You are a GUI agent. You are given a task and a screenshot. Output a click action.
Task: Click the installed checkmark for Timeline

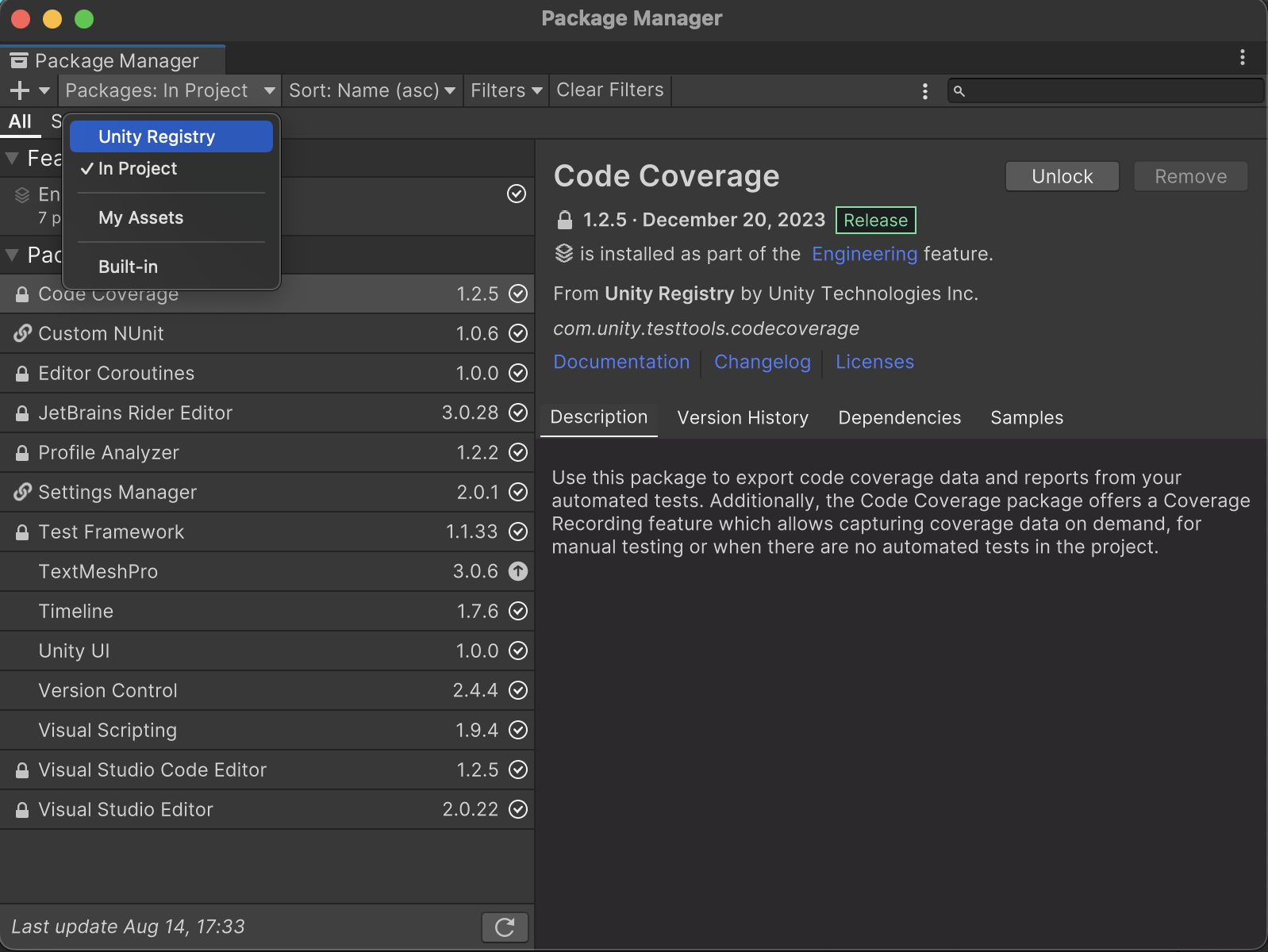point(517,611)
